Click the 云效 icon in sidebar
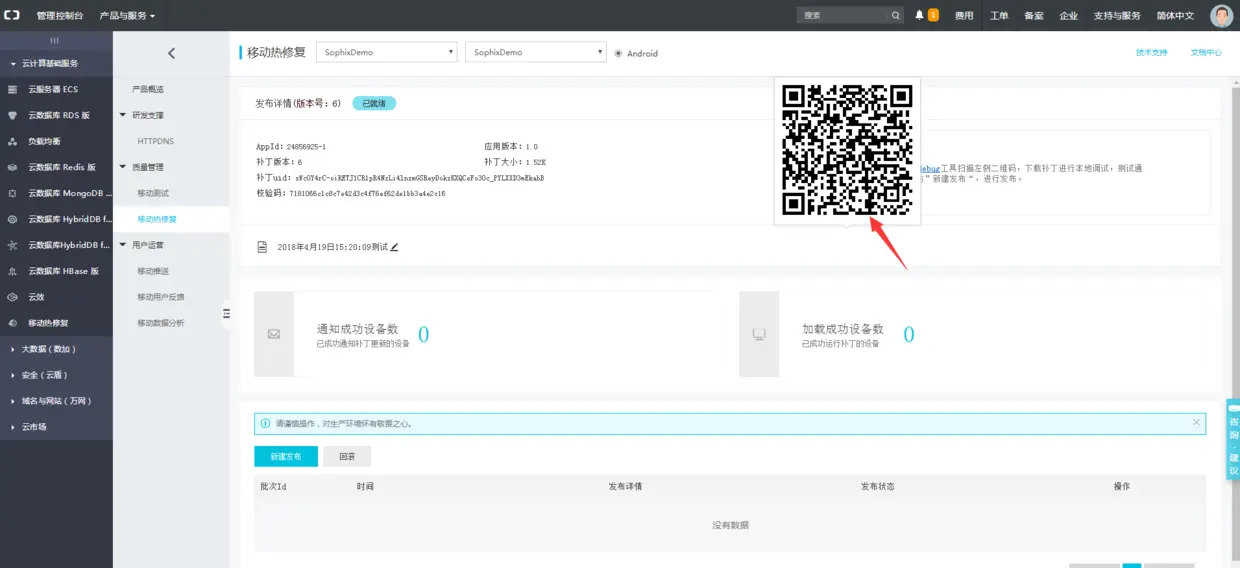The image size is (1240, 568). pyautogui.click(x=12, y=297)
